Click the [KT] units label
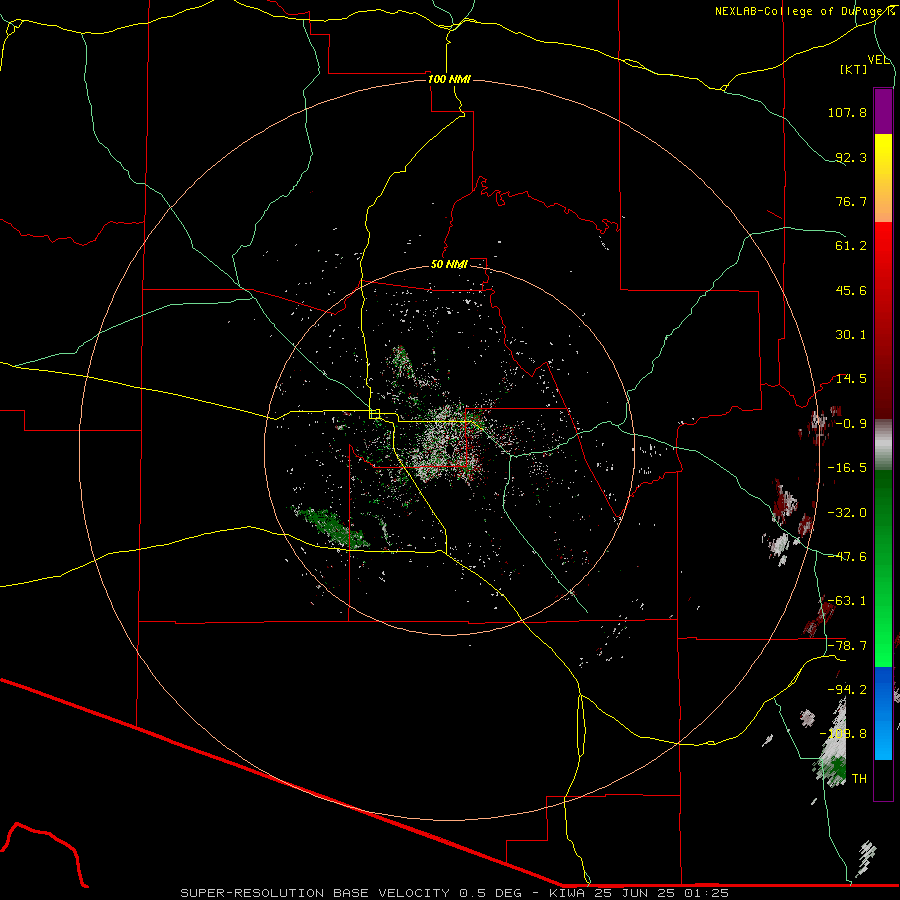This screenshot has width=900, height=900. pos(853,69)
